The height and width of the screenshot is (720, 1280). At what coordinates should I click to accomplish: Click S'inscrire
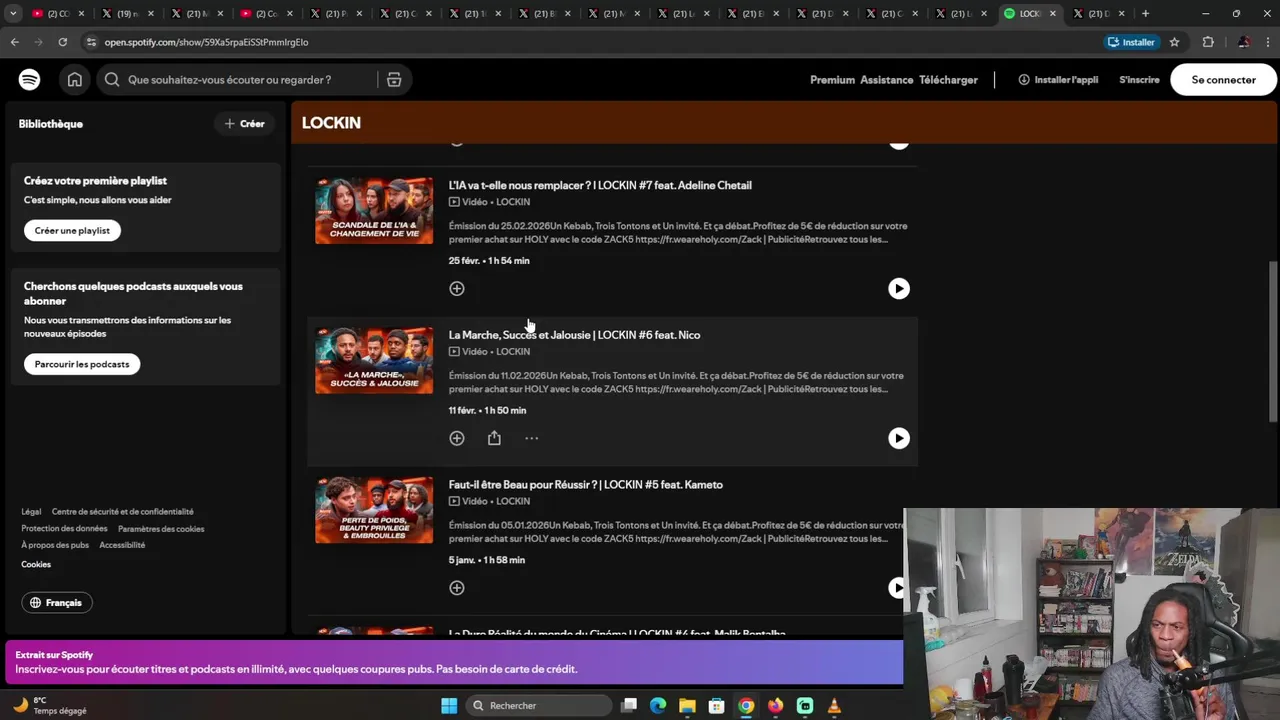click(1139, 80)
